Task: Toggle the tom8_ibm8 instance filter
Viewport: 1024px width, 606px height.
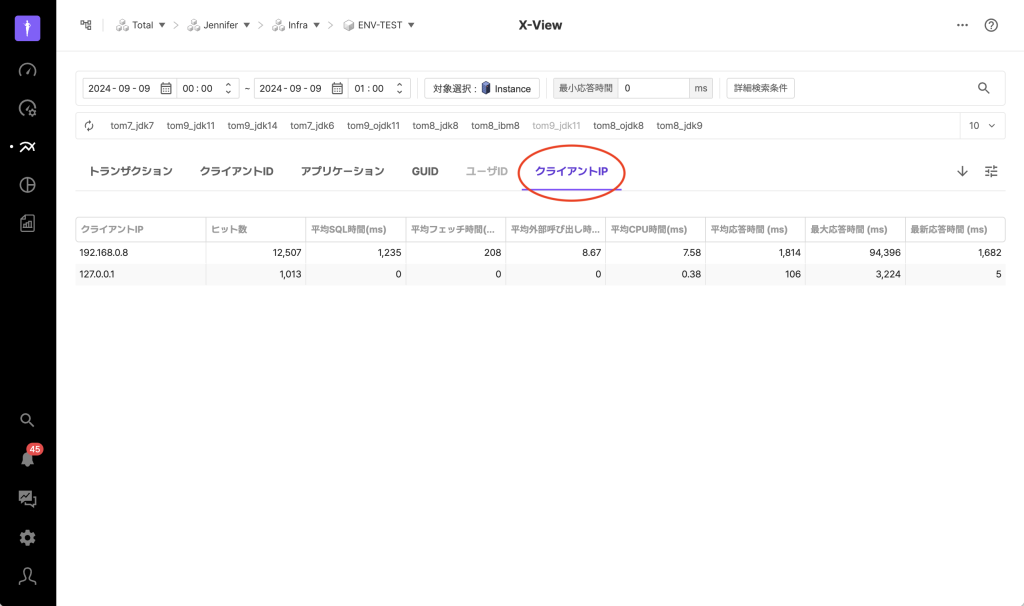Action: click(x=495, y=126)
